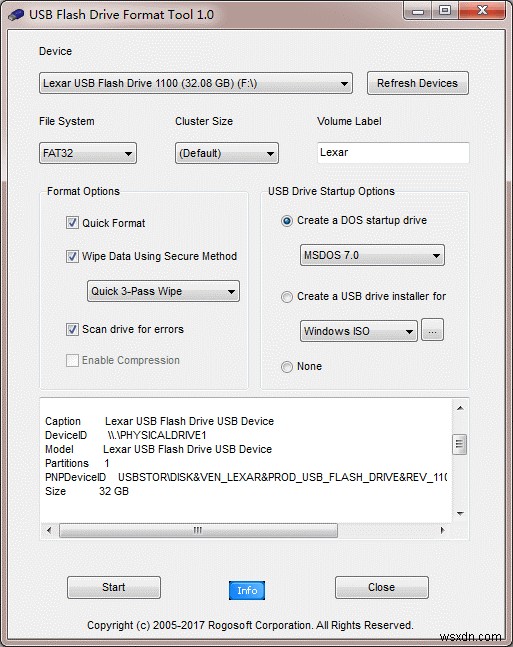Click the horizontal scrollbar thumb
Screen dimensions: 513x647
coord(199,530)
